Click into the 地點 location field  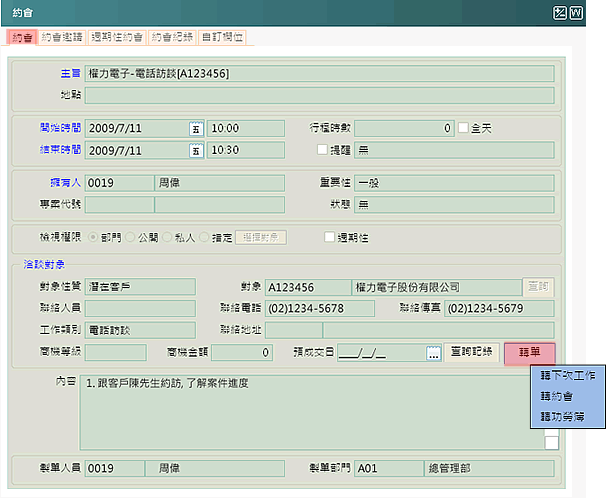[319, 95]
